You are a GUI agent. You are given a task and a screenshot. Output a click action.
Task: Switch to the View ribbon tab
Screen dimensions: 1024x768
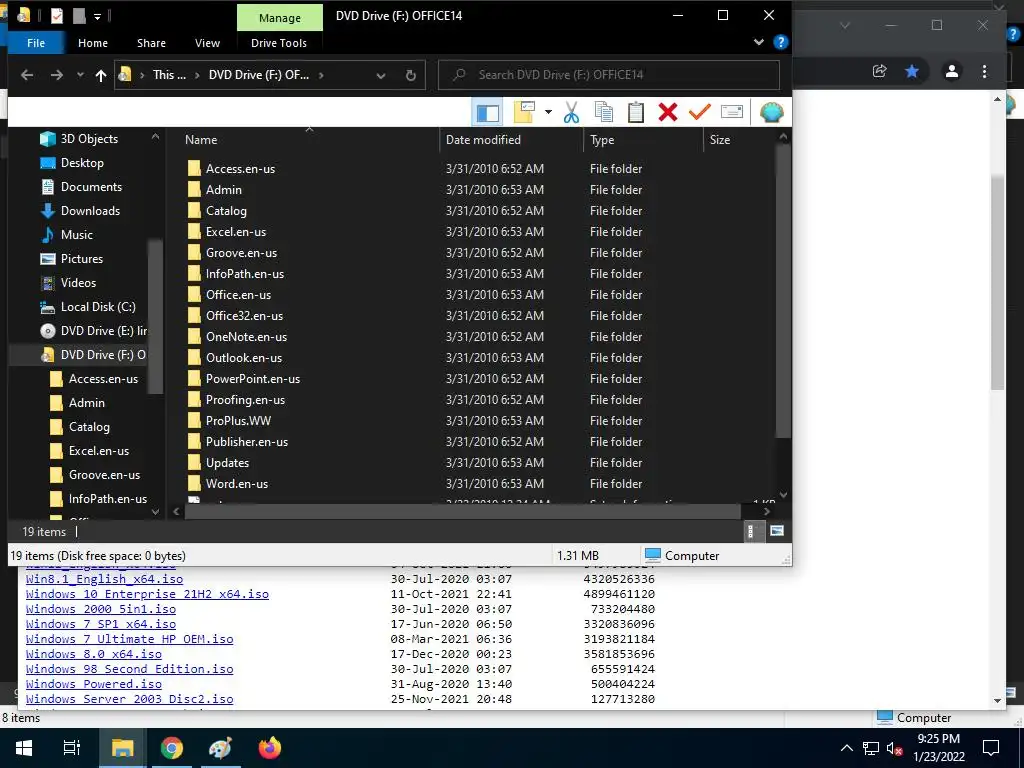click(207, 43)
